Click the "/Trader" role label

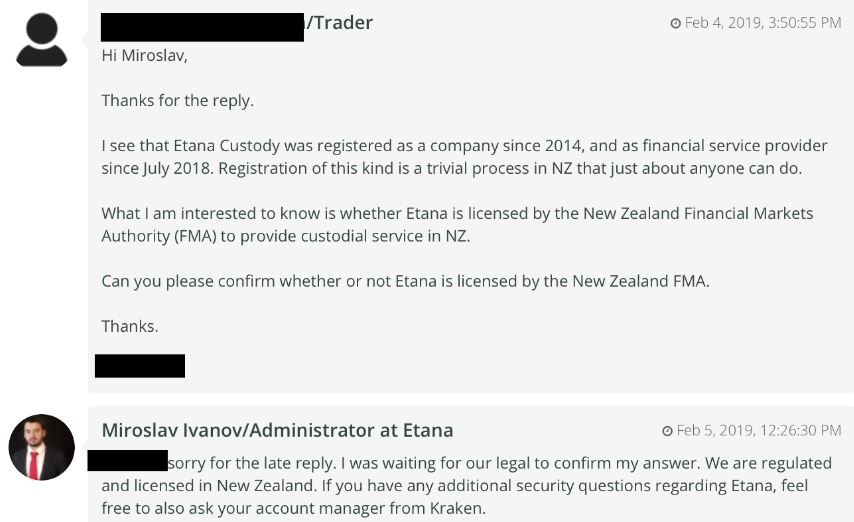point(339,23)
